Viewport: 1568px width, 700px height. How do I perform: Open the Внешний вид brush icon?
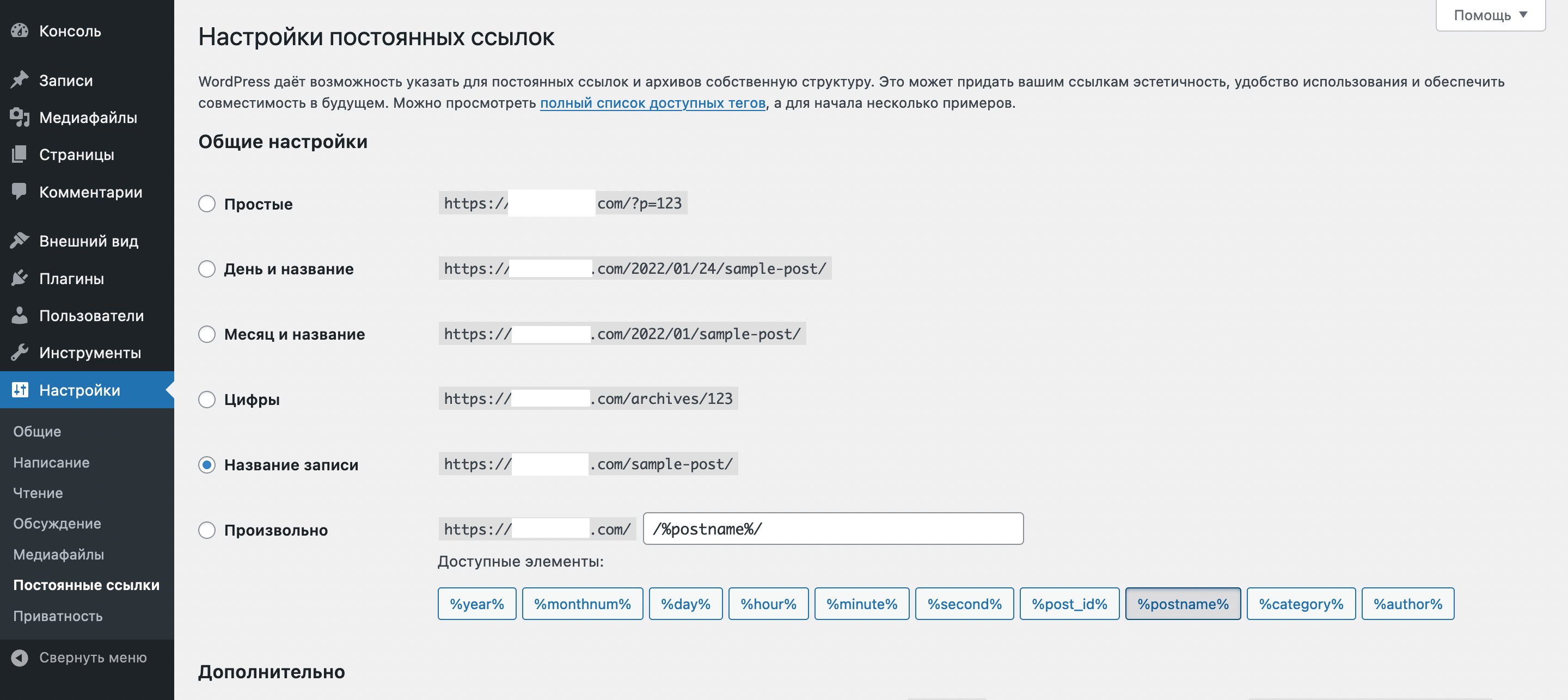(20, 241)
